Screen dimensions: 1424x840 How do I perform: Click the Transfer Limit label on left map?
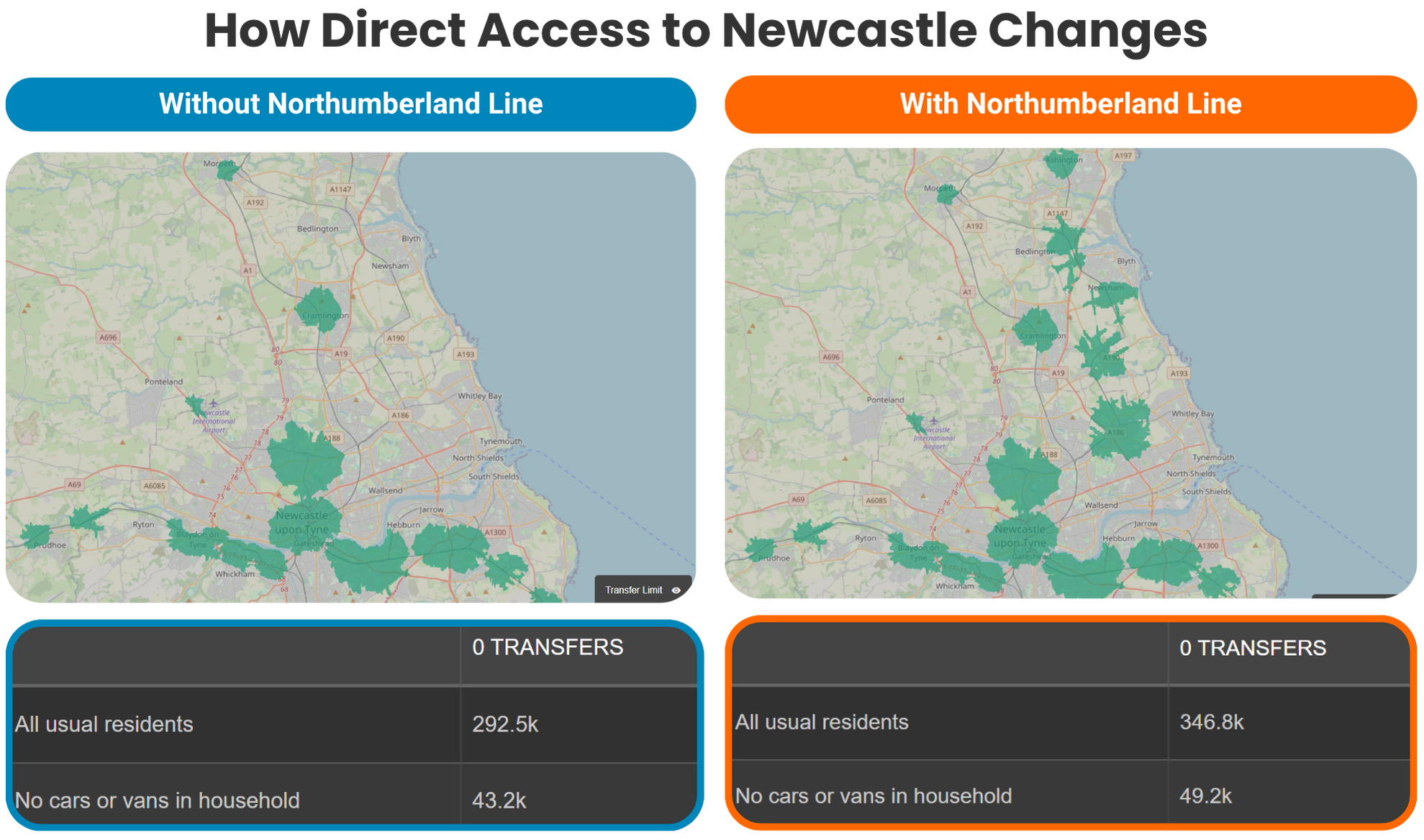[633, 590]
